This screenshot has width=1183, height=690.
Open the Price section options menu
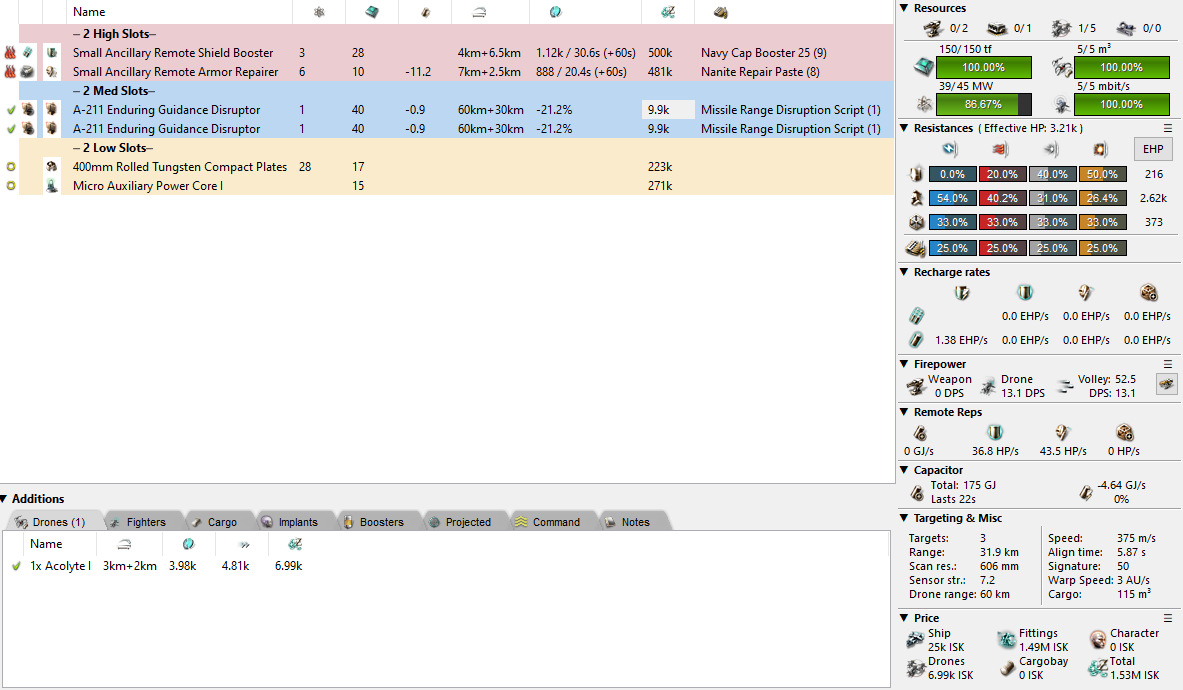(x=1167, y=618)
